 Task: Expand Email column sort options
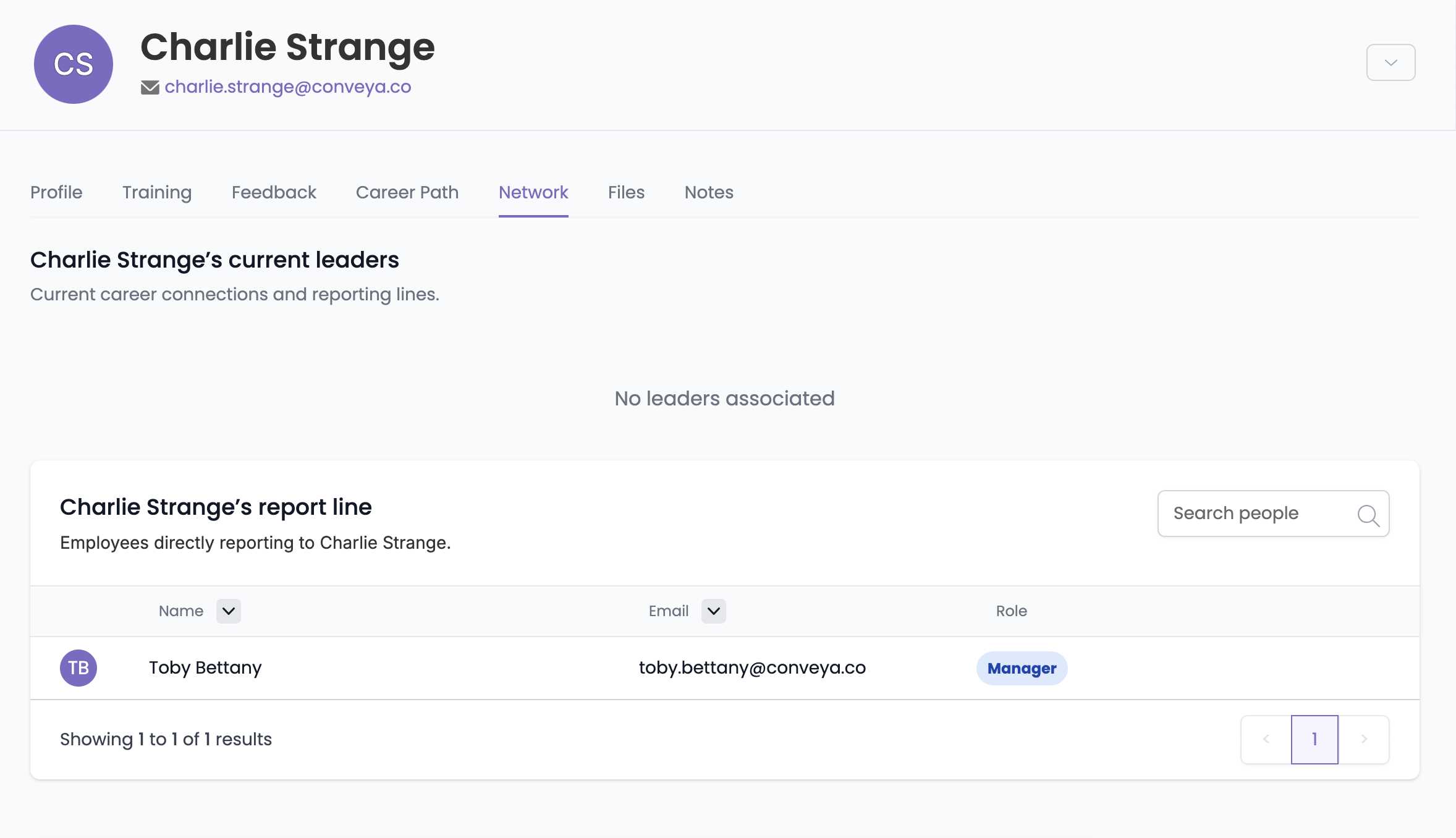point(714,611)
